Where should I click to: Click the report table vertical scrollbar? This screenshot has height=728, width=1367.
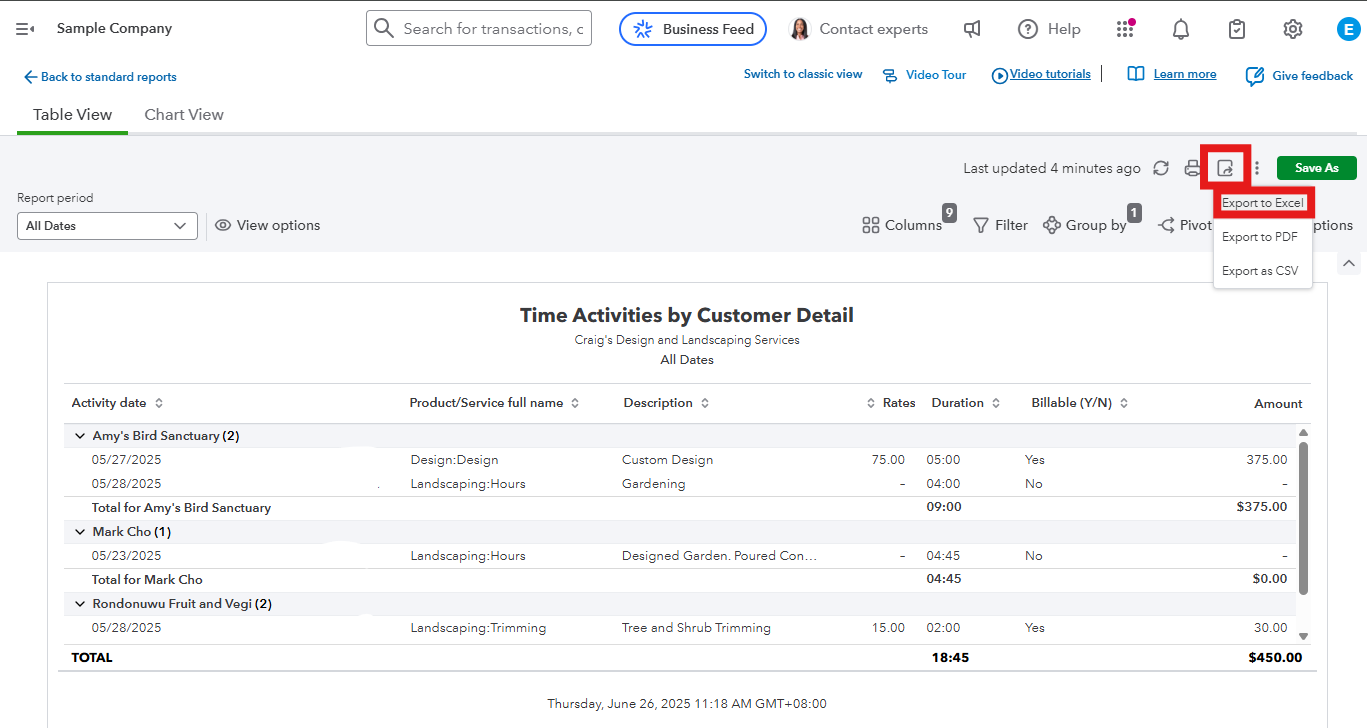pyautogui.click(x=1303, y=520)
